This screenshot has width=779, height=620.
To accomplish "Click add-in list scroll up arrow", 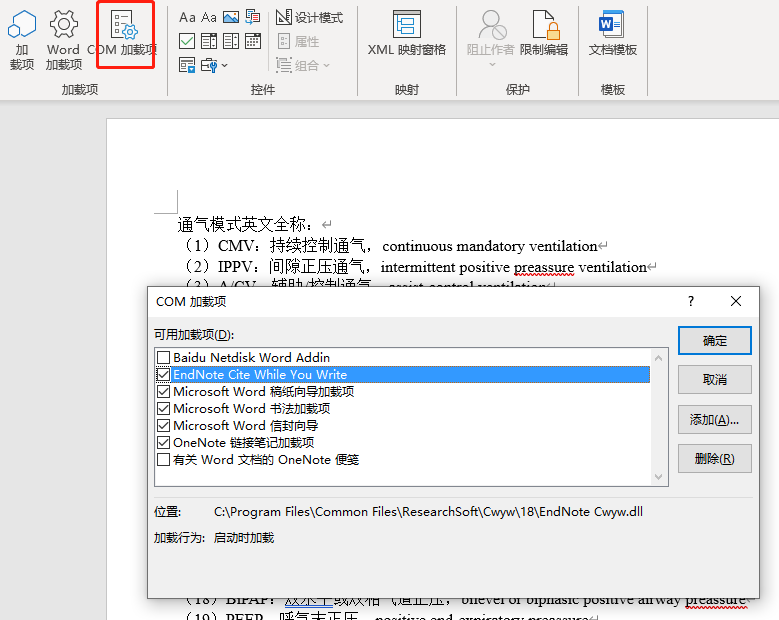I will pyautogui.click(x=658, y=358).
